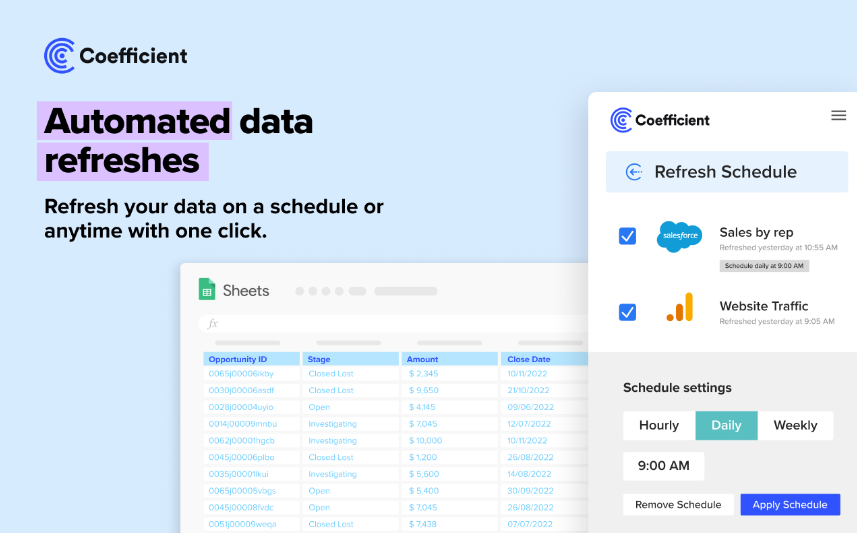The height and width of the screenshot is (533, 857).
Task: Select the 07/07/2022 close date cell
Action: pyautogui.click(x=544, y=524)
